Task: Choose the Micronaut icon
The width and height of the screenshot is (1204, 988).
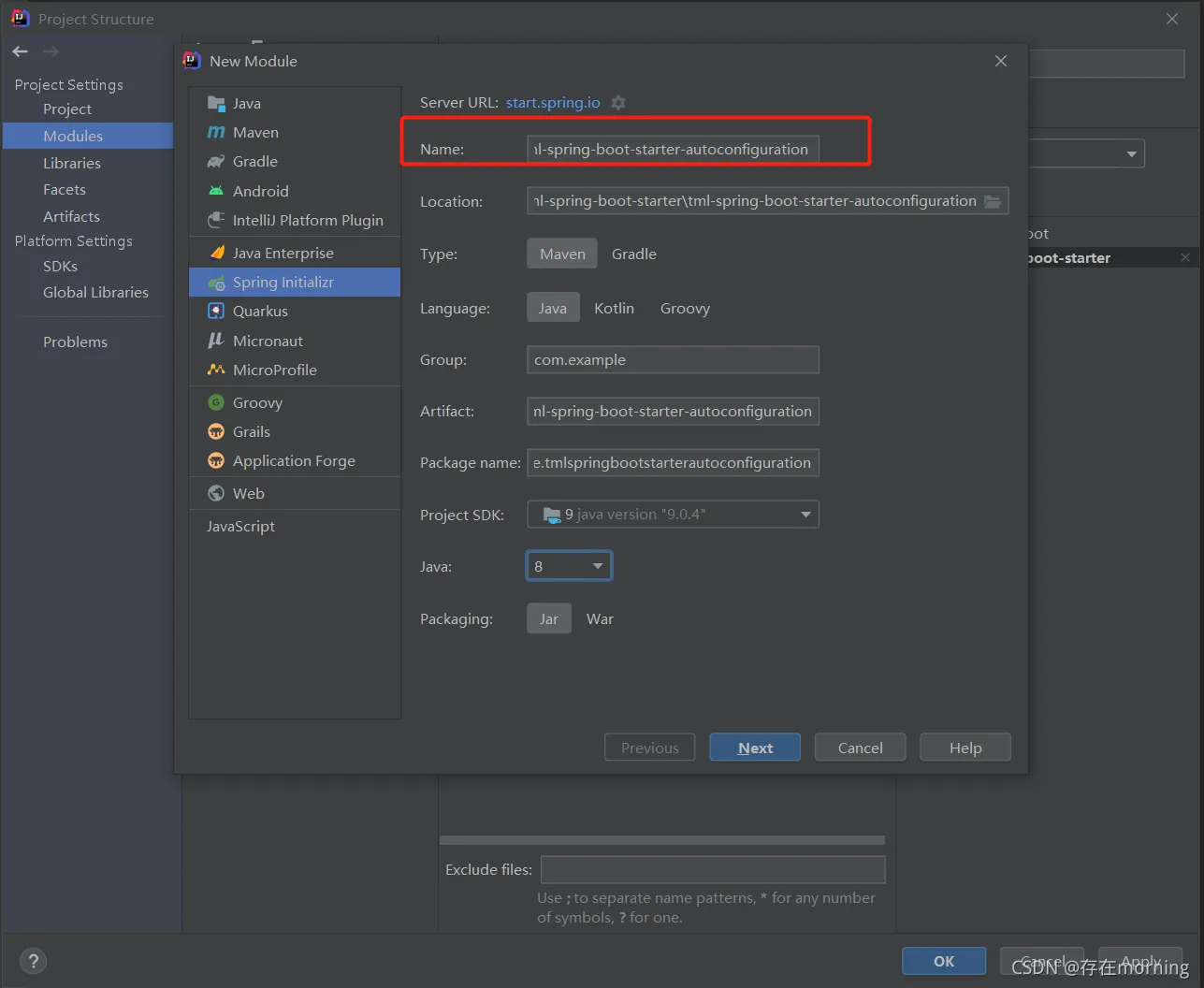Action: (216, 341)
